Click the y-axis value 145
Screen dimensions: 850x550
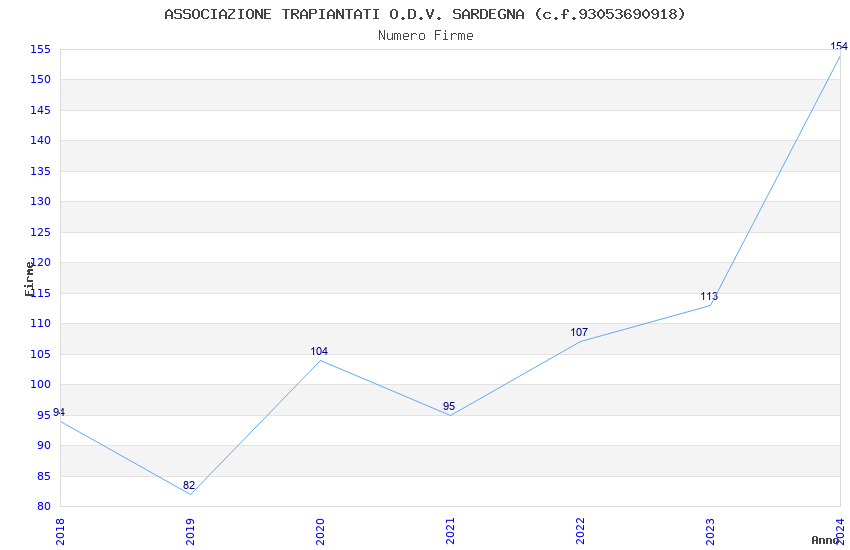tap(40, 110)
